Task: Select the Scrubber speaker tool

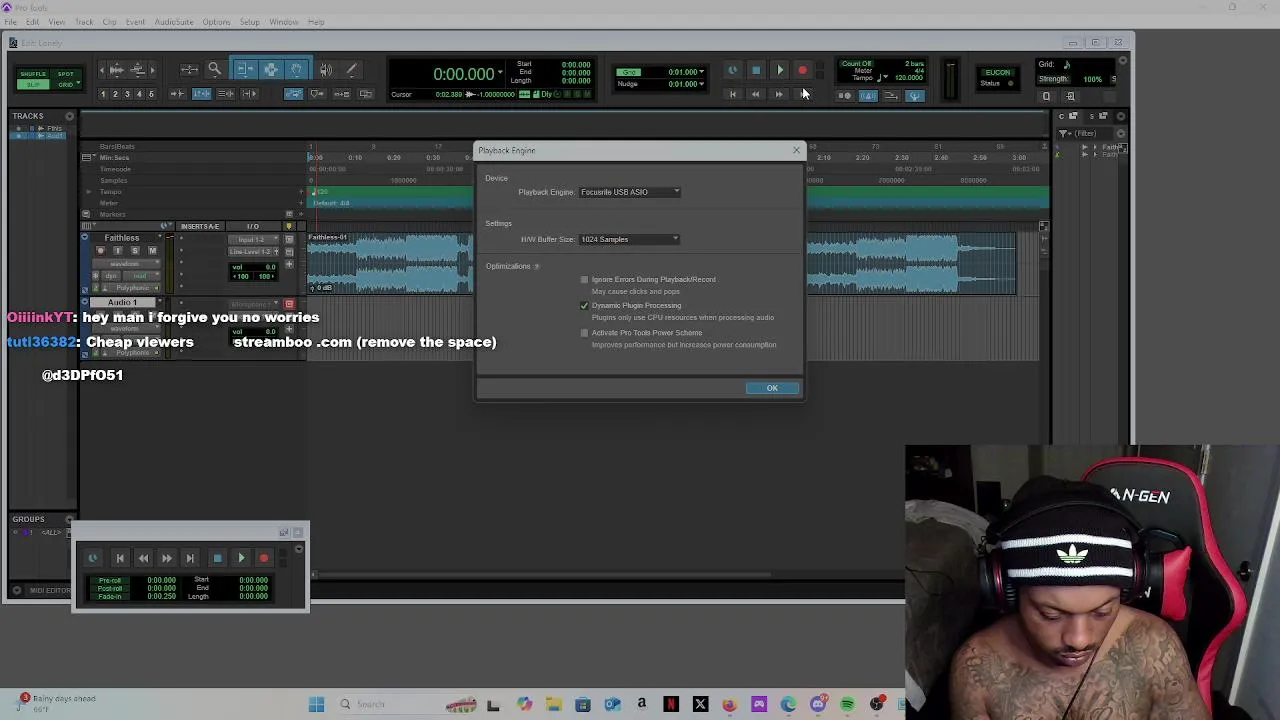Action: pyautogui.click(x=326, y=69)
